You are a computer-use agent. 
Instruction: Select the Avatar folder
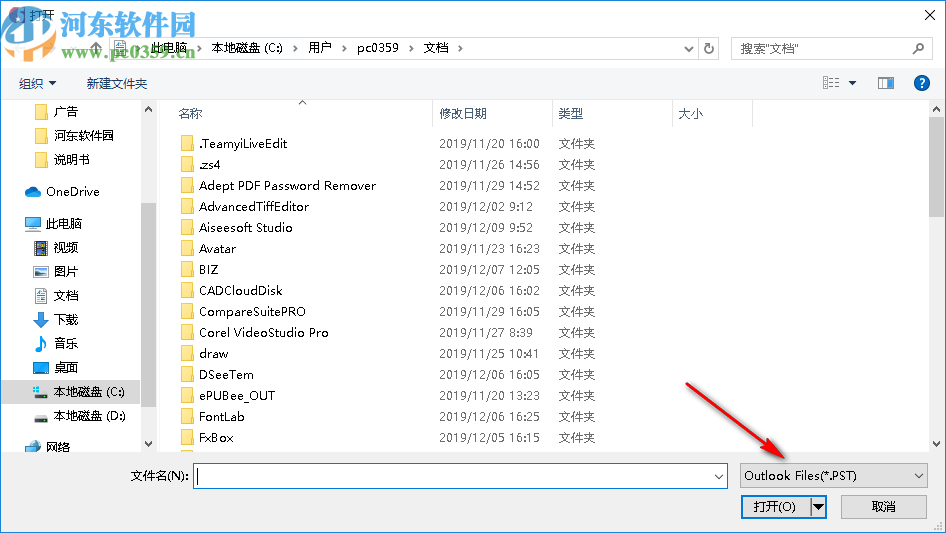pyautogui.click(x=217, y=249)
